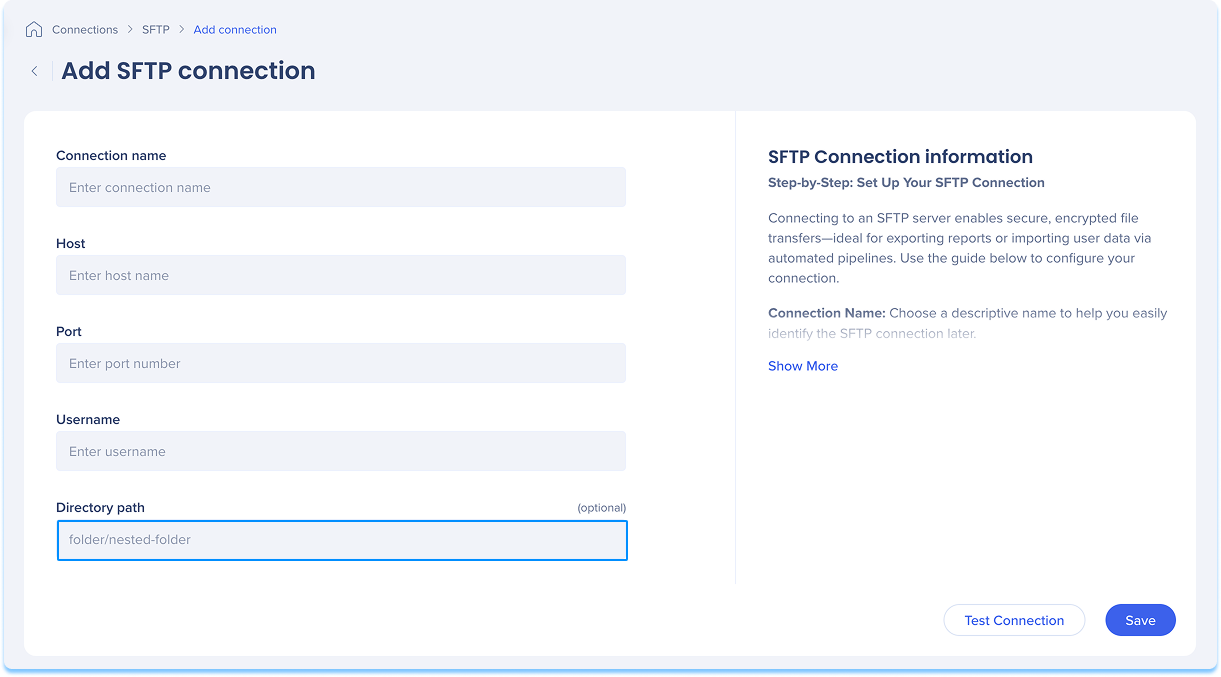Image resolution: width=1221 pixels, height=677 pixels.
Task: Click the back arrow beside the page title
Action: pos(34,71)
